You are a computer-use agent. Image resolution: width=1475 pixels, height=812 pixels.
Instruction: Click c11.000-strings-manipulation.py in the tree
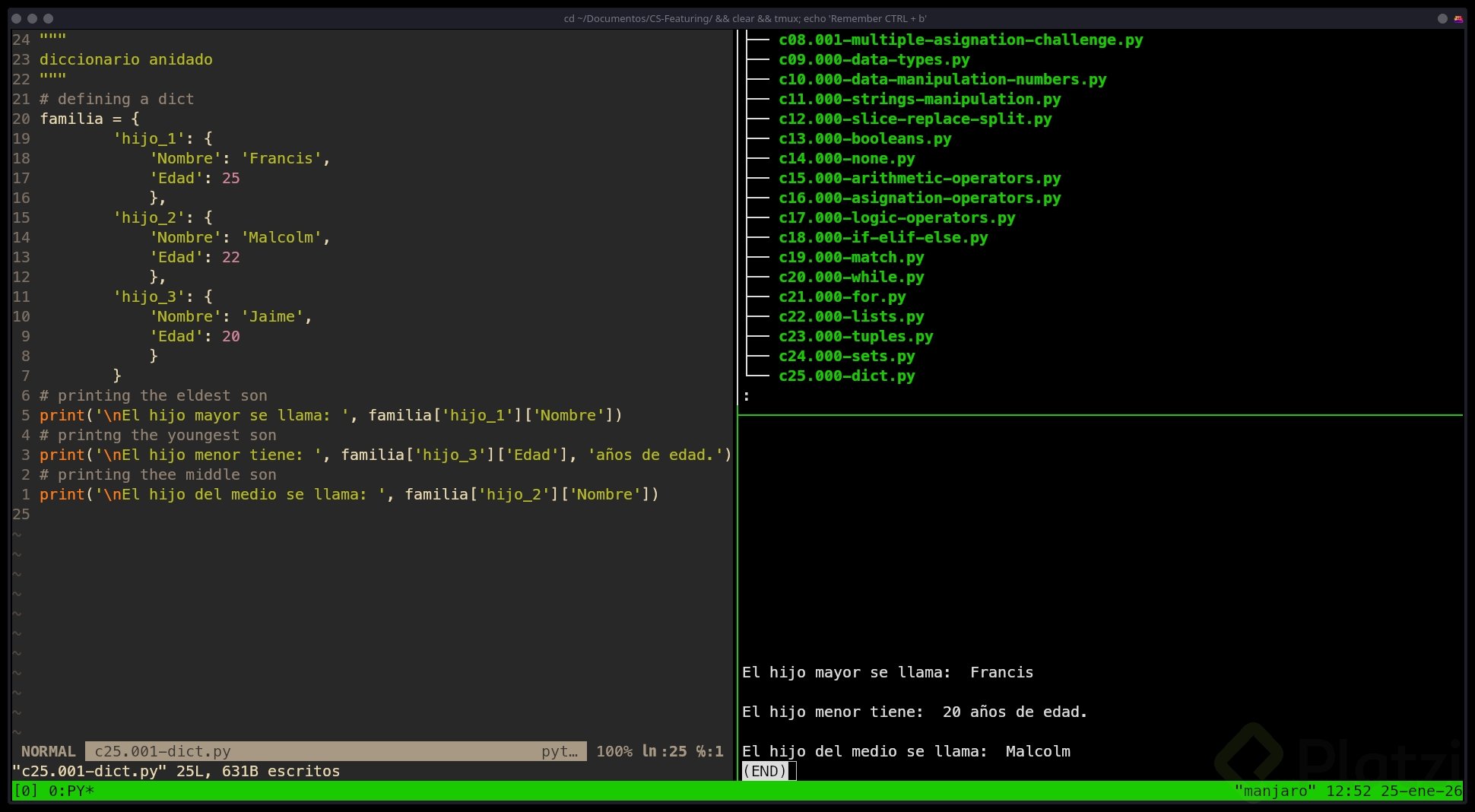920,99
